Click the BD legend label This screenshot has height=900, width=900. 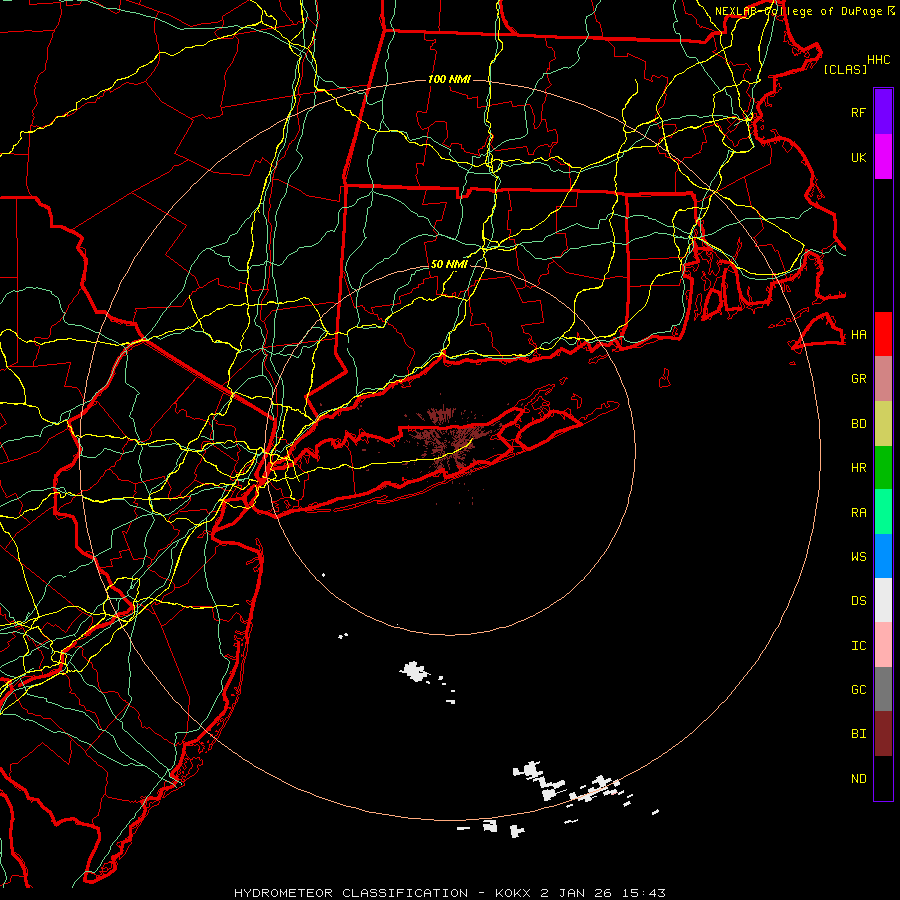(858, 424)
